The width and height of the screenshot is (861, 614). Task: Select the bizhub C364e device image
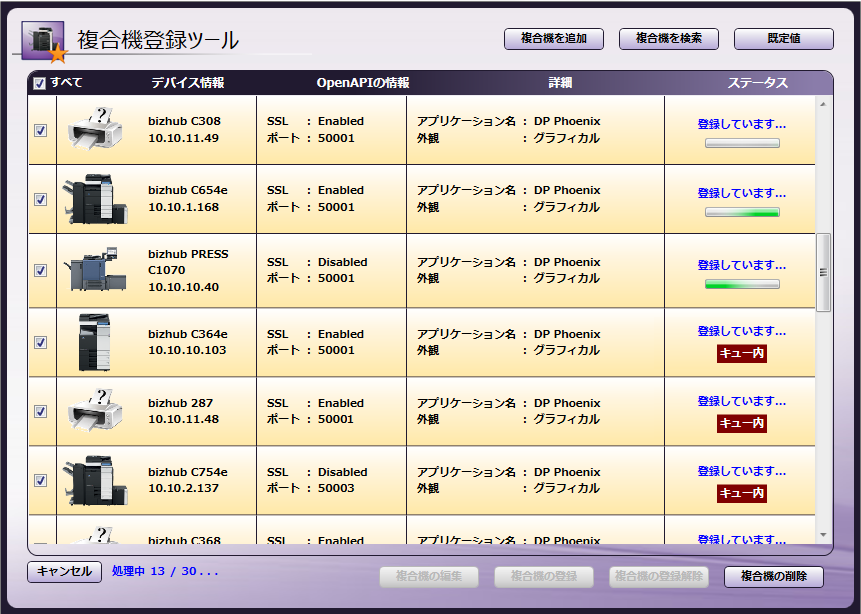94,342
